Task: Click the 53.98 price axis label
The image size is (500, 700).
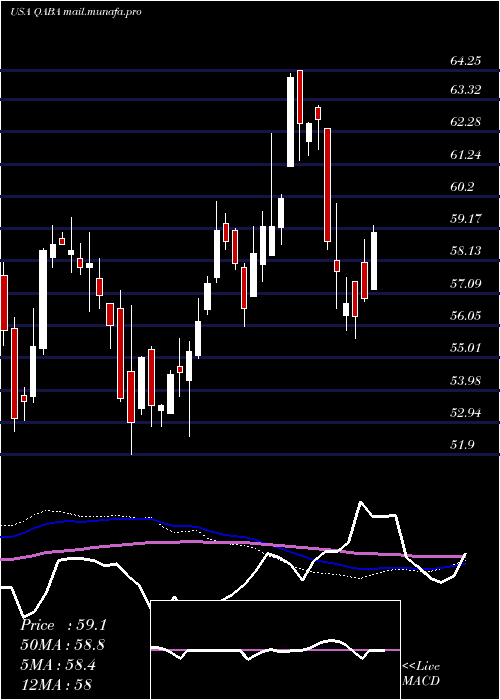Action: (x=465, y=381)
